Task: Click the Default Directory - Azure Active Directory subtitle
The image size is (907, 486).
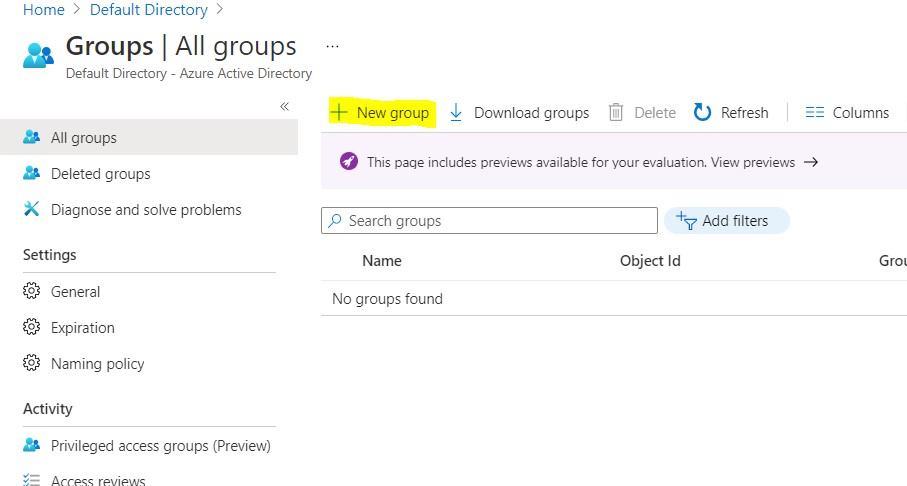Action: [x=189, y=73]
